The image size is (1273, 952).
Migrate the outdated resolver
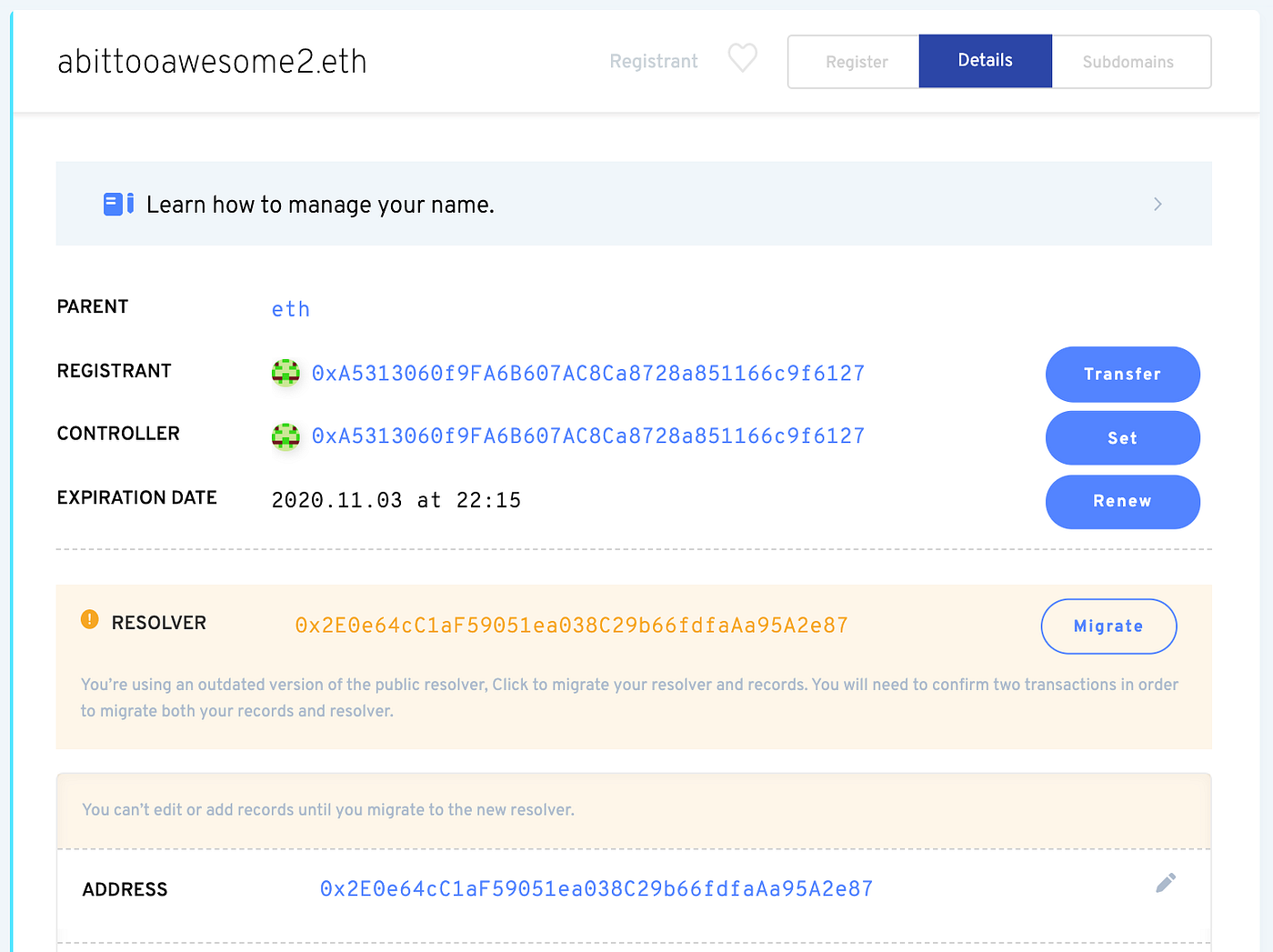point(1108,626)
